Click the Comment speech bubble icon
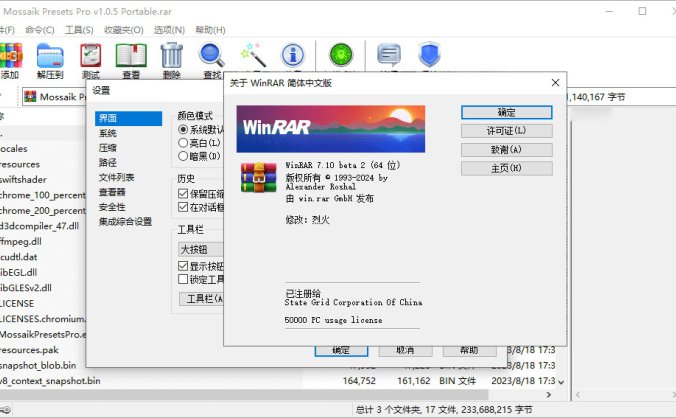Screen dimensions: 676x418 [x=389, y=55]
